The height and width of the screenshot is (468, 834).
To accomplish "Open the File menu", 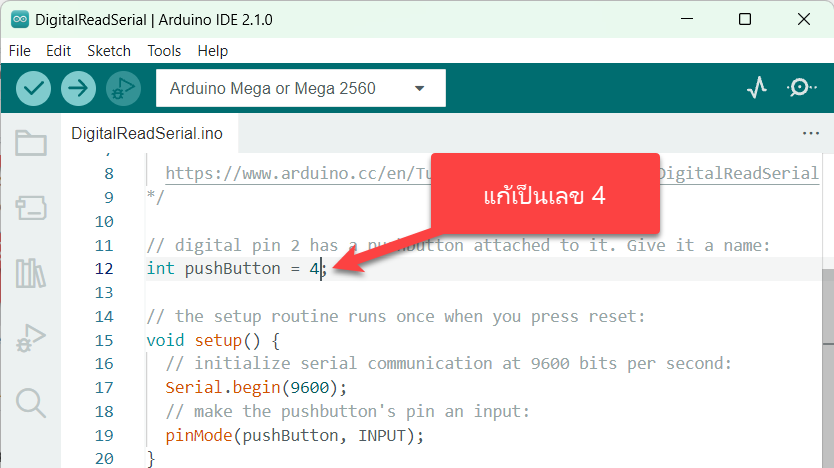I will (x=20, y=51).
